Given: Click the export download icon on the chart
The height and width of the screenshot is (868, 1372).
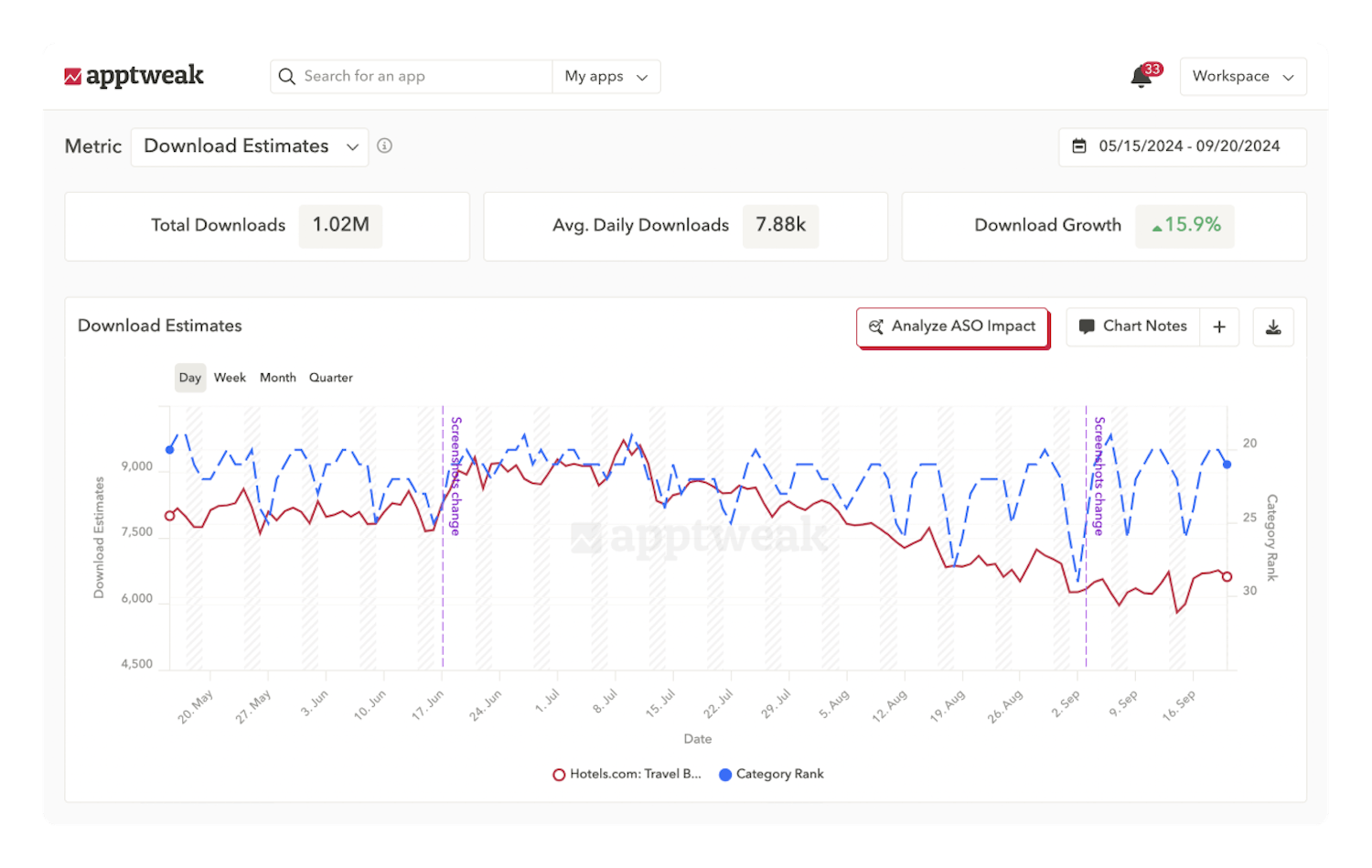Looking at the screenshot, I should pyautogui.click(x=1273, y=327).
